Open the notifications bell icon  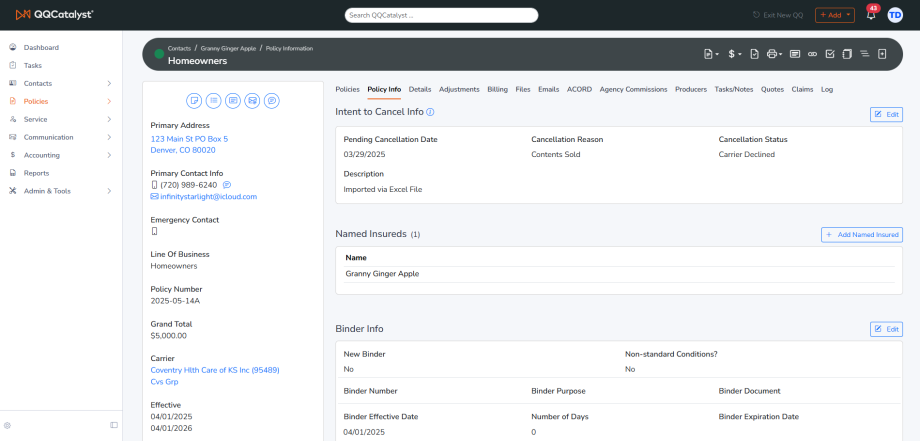coord(871,15)
